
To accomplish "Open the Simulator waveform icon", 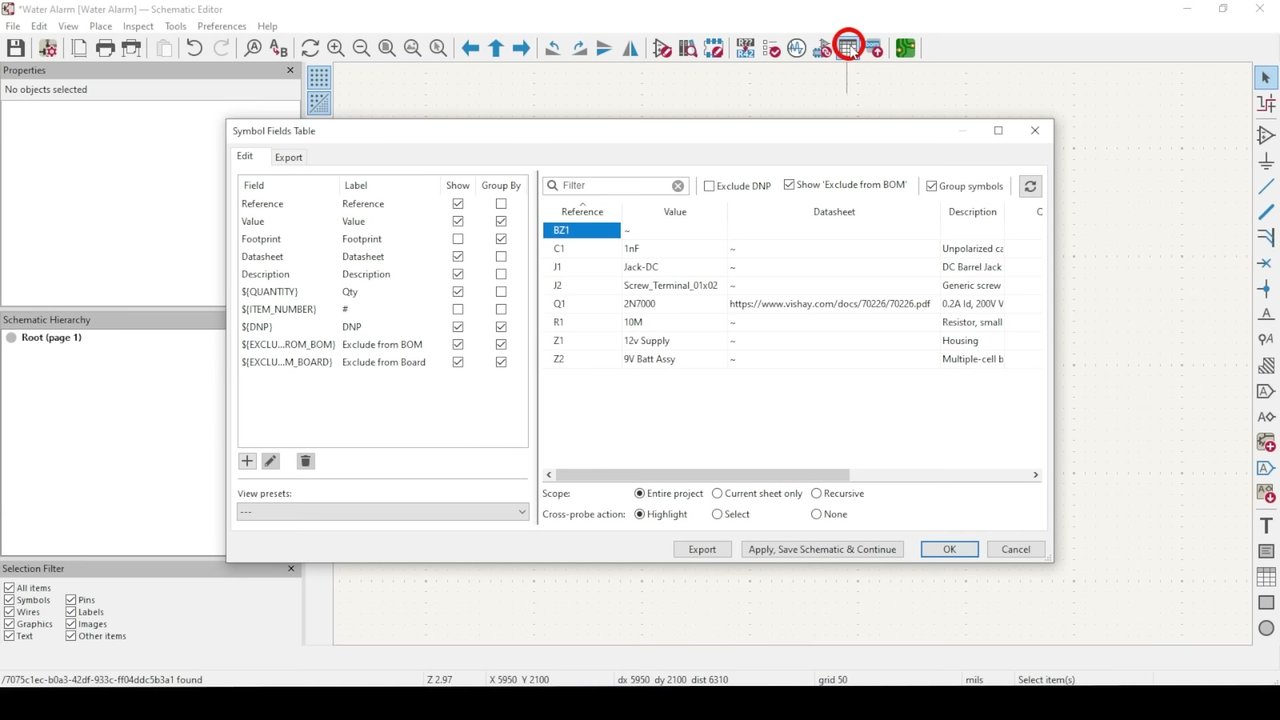I will point(796,48).
